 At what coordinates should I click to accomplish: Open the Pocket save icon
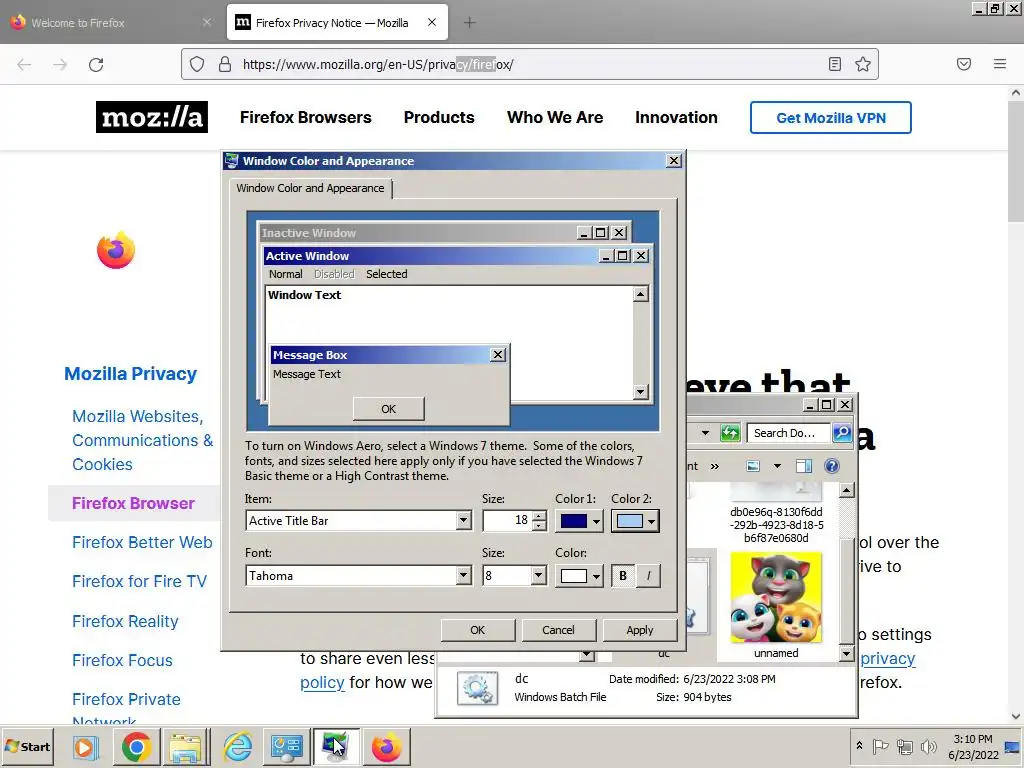coord(964,64)
